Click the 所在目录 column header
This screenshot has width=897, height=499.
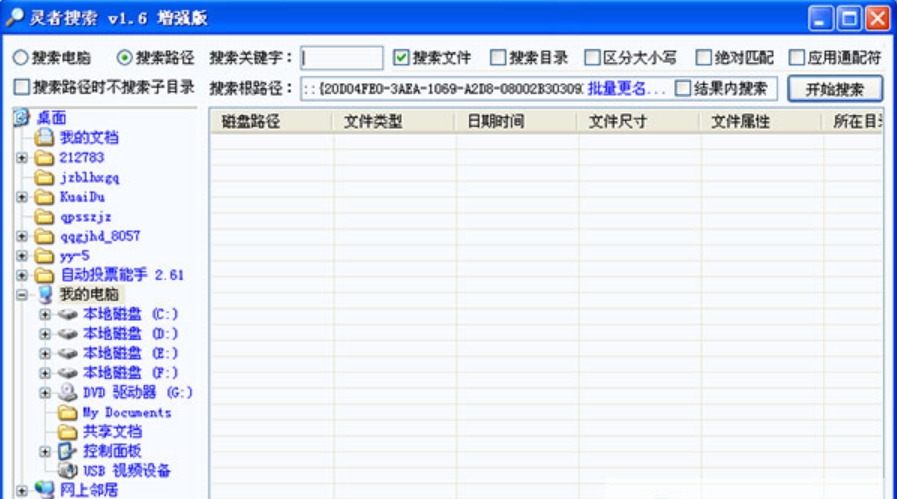click(x=853, y=121)
